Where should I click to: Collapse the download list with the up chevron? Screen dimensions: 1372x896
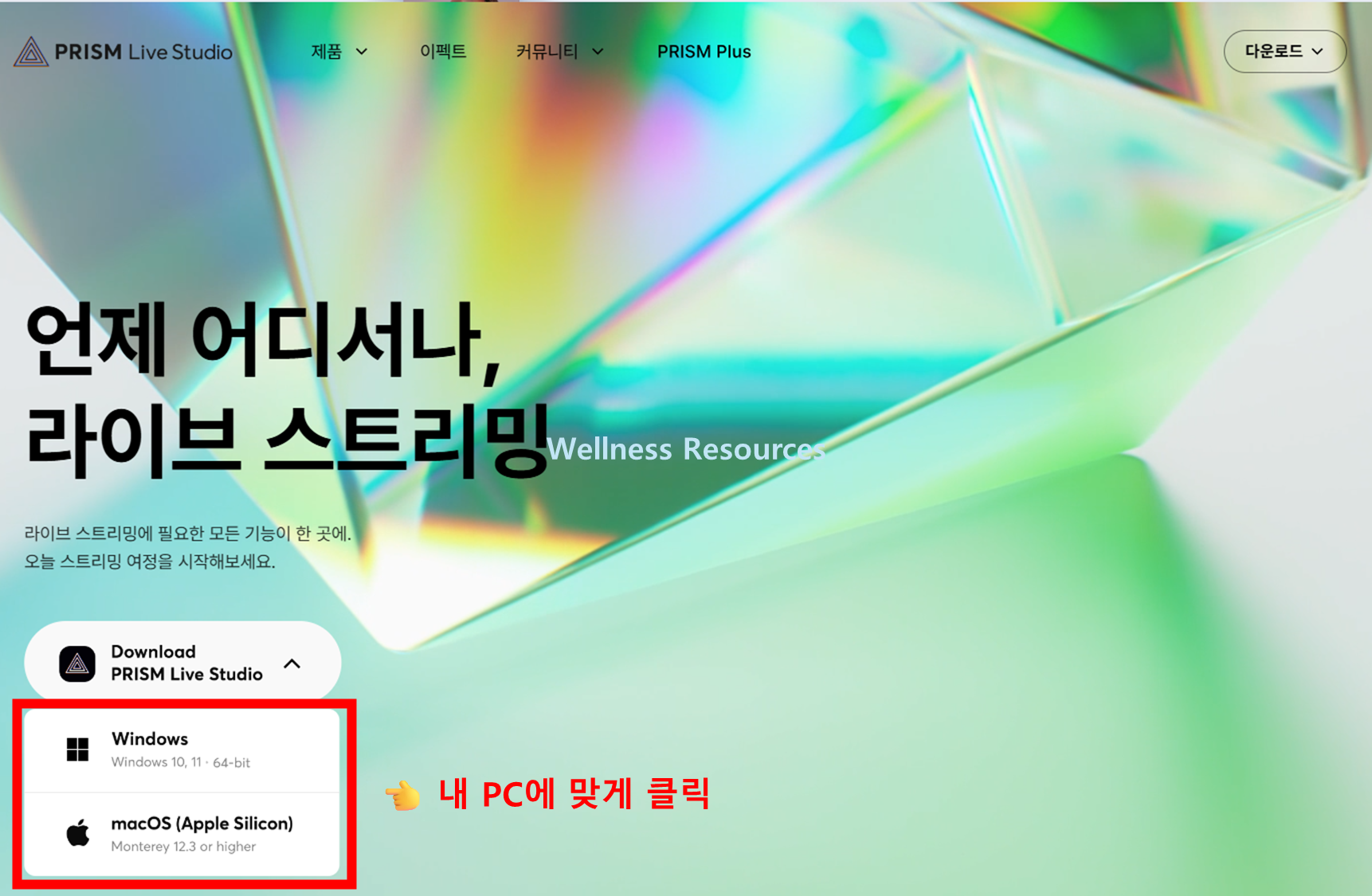tap(292, 663)
